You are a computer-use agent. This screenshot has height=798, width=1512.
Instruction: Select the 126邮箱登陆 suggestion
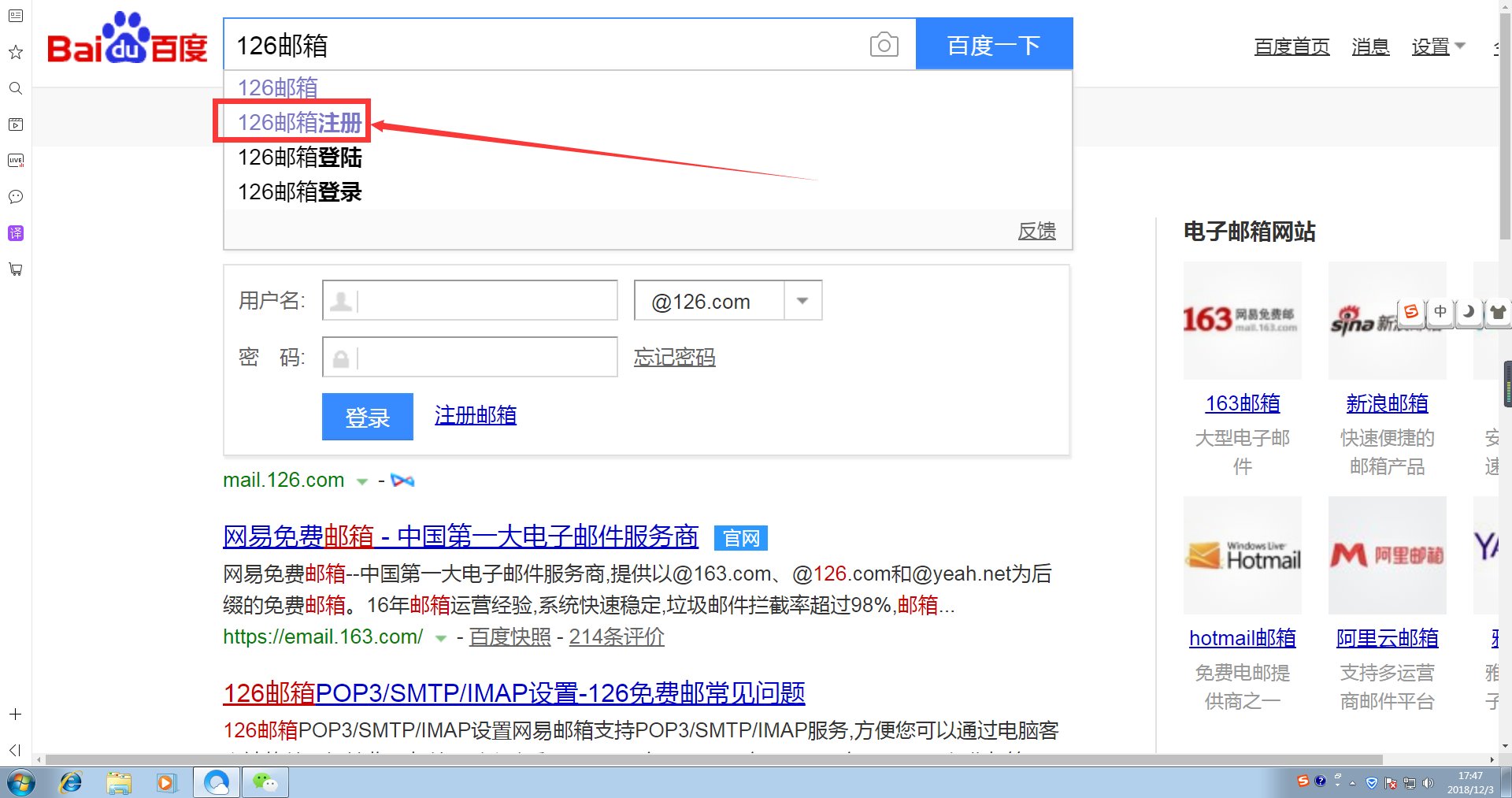pyautogui.click(x=299, y=158)
